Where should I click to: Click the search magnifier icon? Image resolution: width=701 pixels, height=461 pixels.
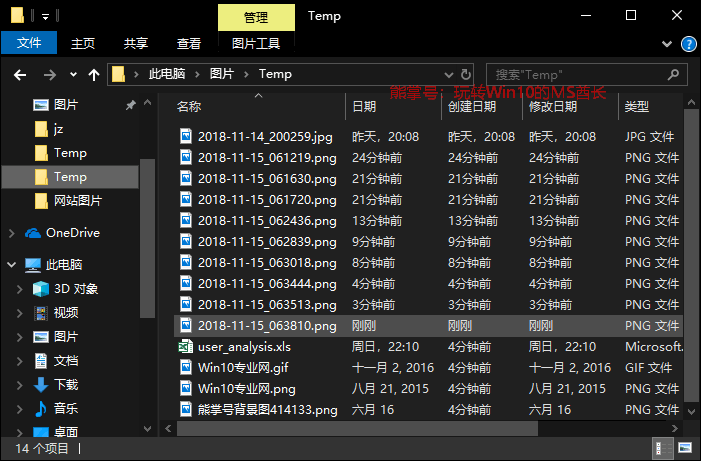pyautogui.click(x=673, y=74)
